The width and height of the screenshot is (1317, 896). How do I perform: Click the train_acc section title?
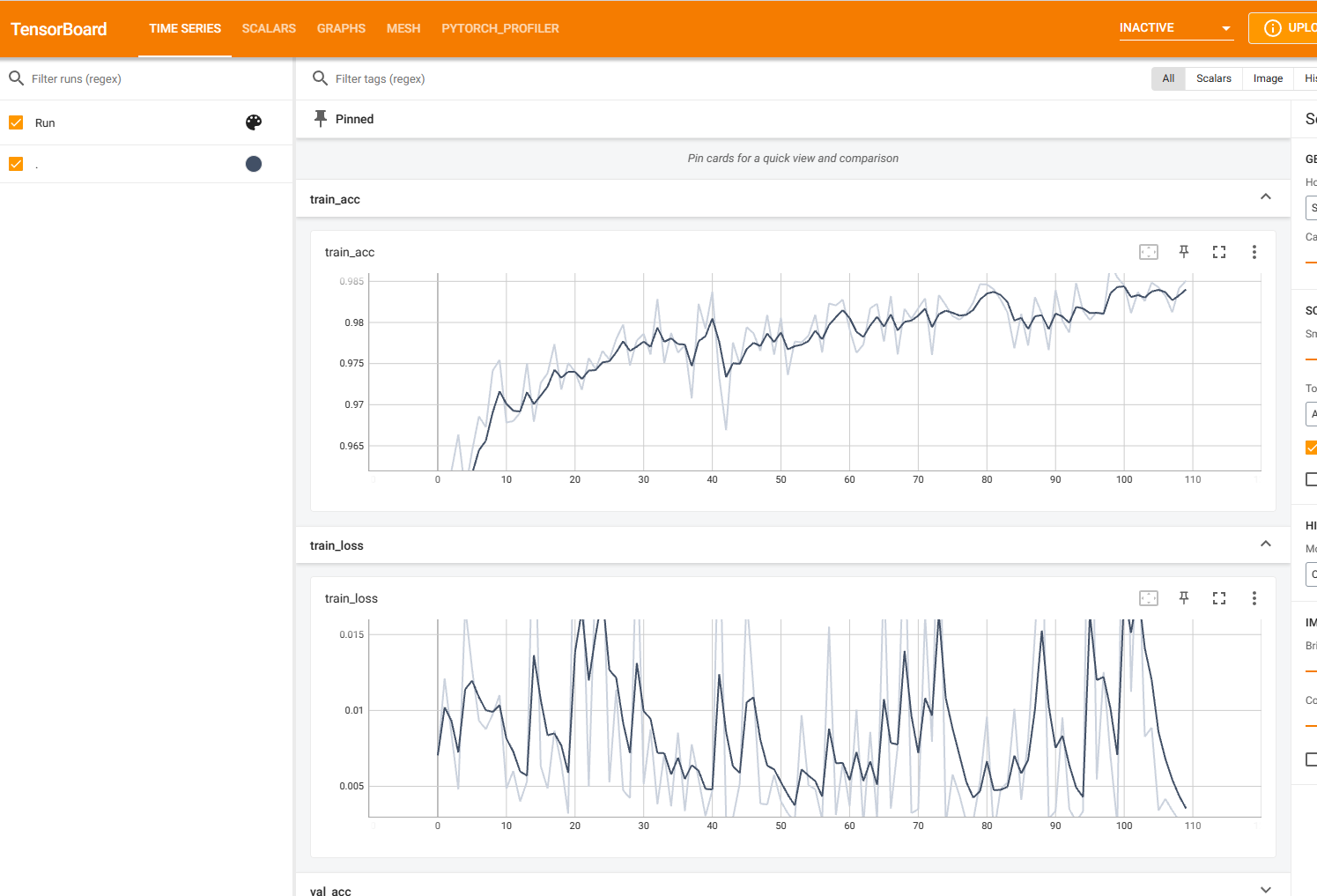(x=335, y=199)
